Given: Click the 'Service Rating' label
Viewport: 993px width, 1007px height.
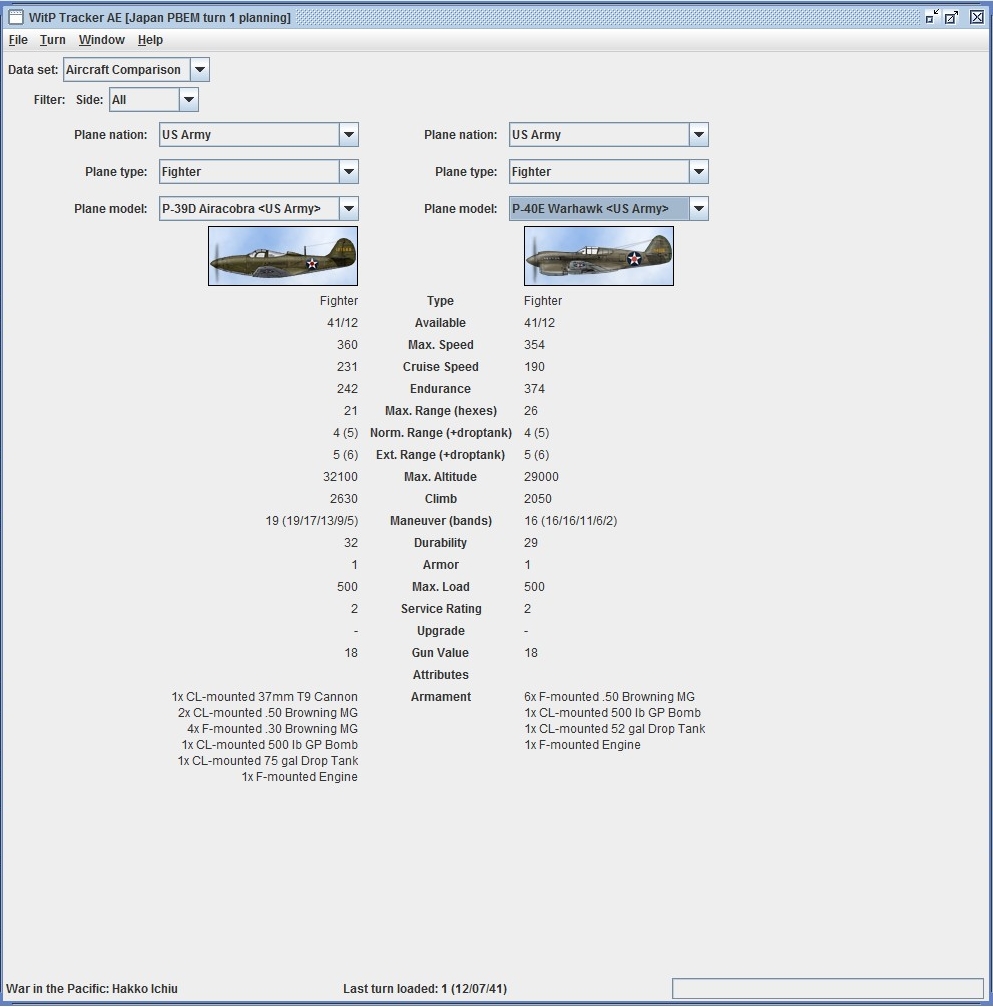Looking at the screenshot, I should [x=441, y=609].
